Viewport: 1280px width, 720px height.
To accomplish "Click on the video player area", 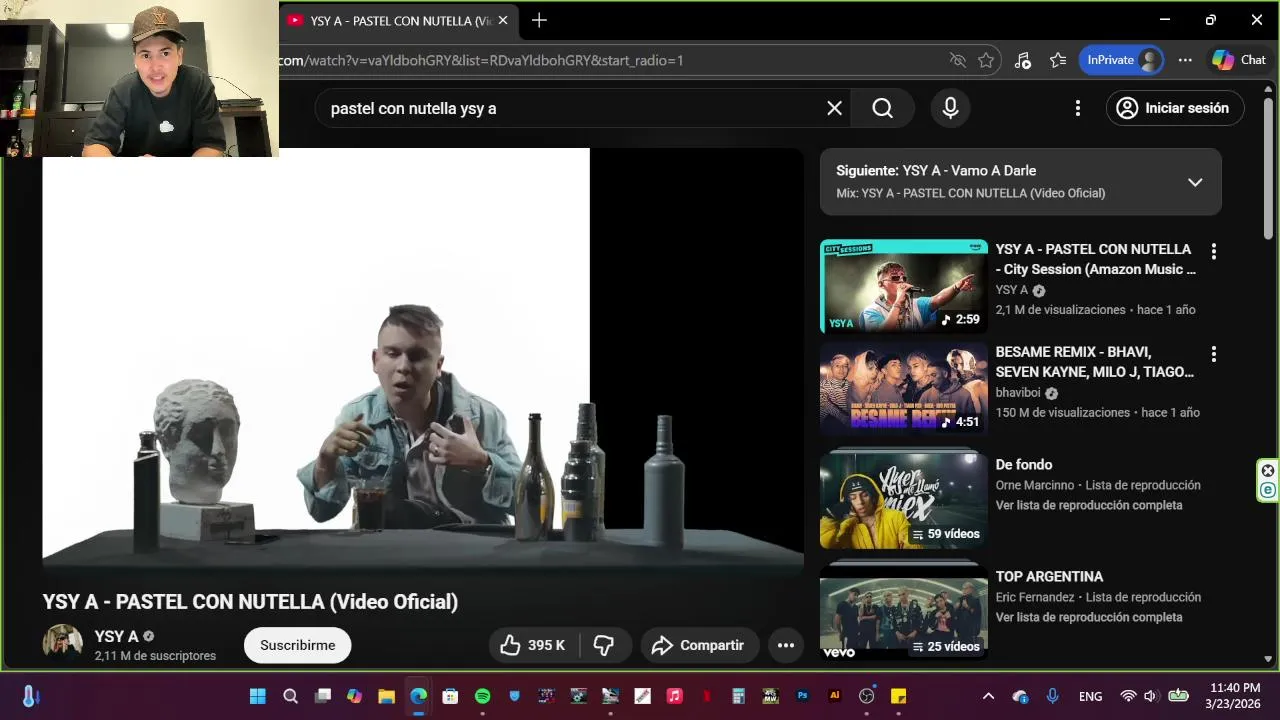I will click(x=423, y=360).
